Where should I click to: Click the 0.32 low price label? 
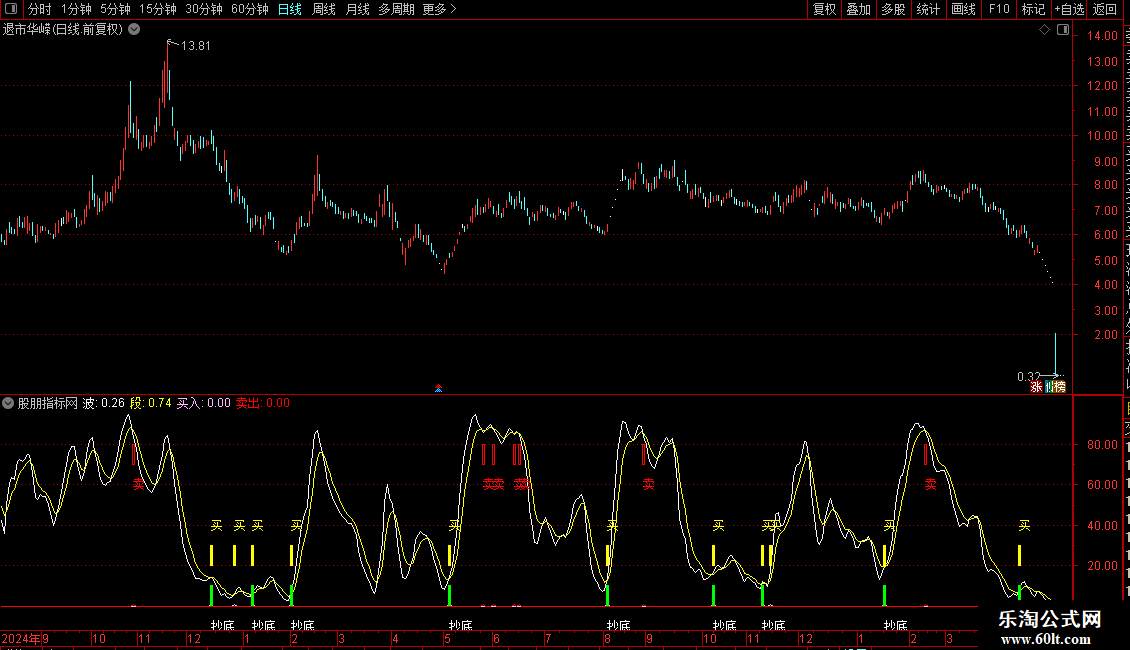[x=1028, y=376]
